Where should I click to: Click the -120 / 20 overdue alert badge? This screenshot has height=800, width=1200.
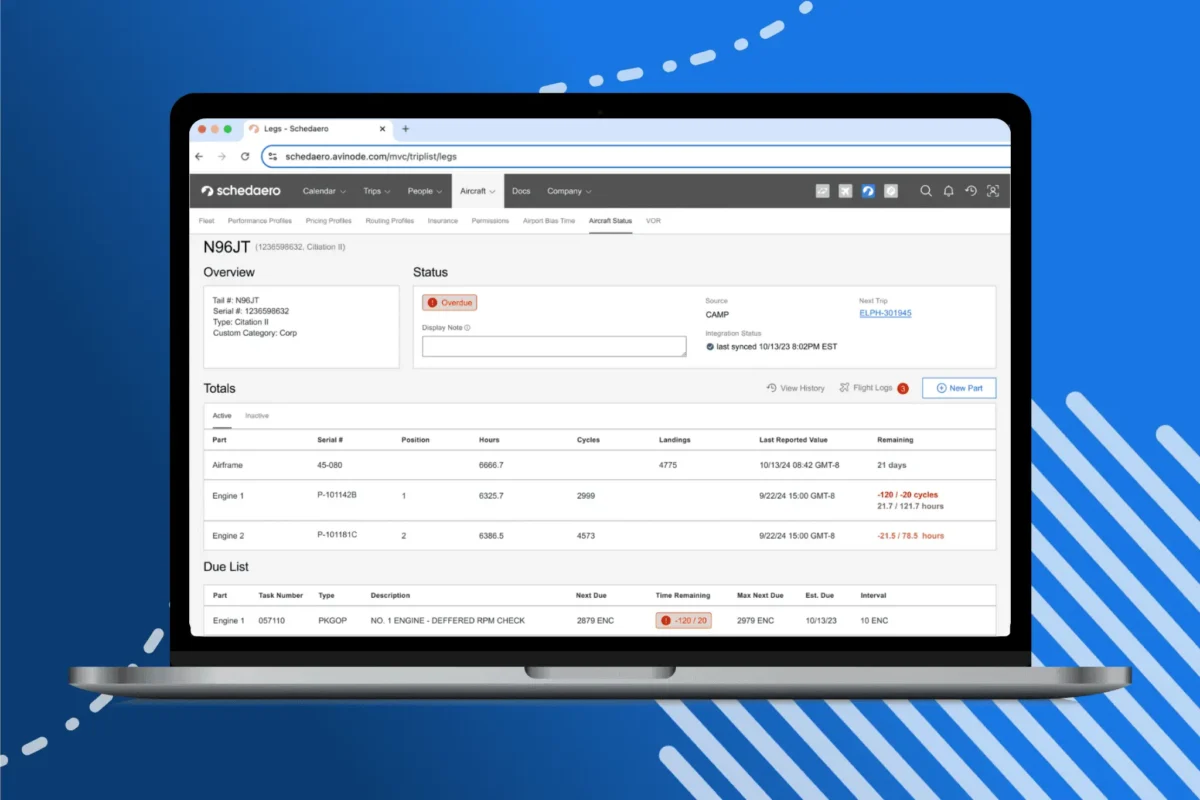pyautogui.click(x=684, y=621)
